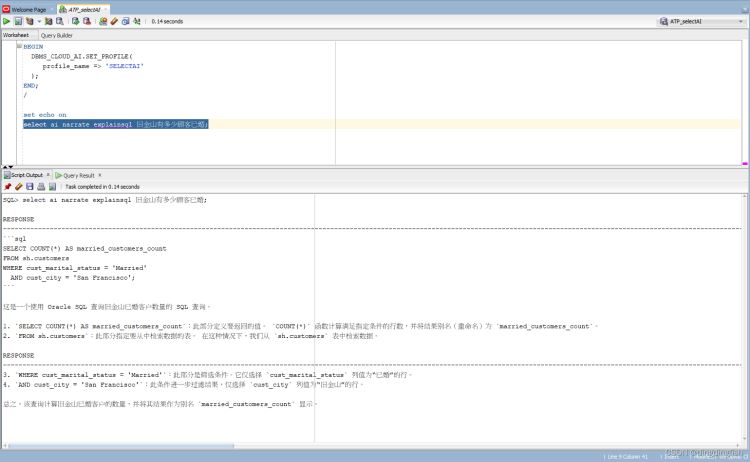Click the first RESPONSE heading in output

pyautogui.click(x=19, y=219)
